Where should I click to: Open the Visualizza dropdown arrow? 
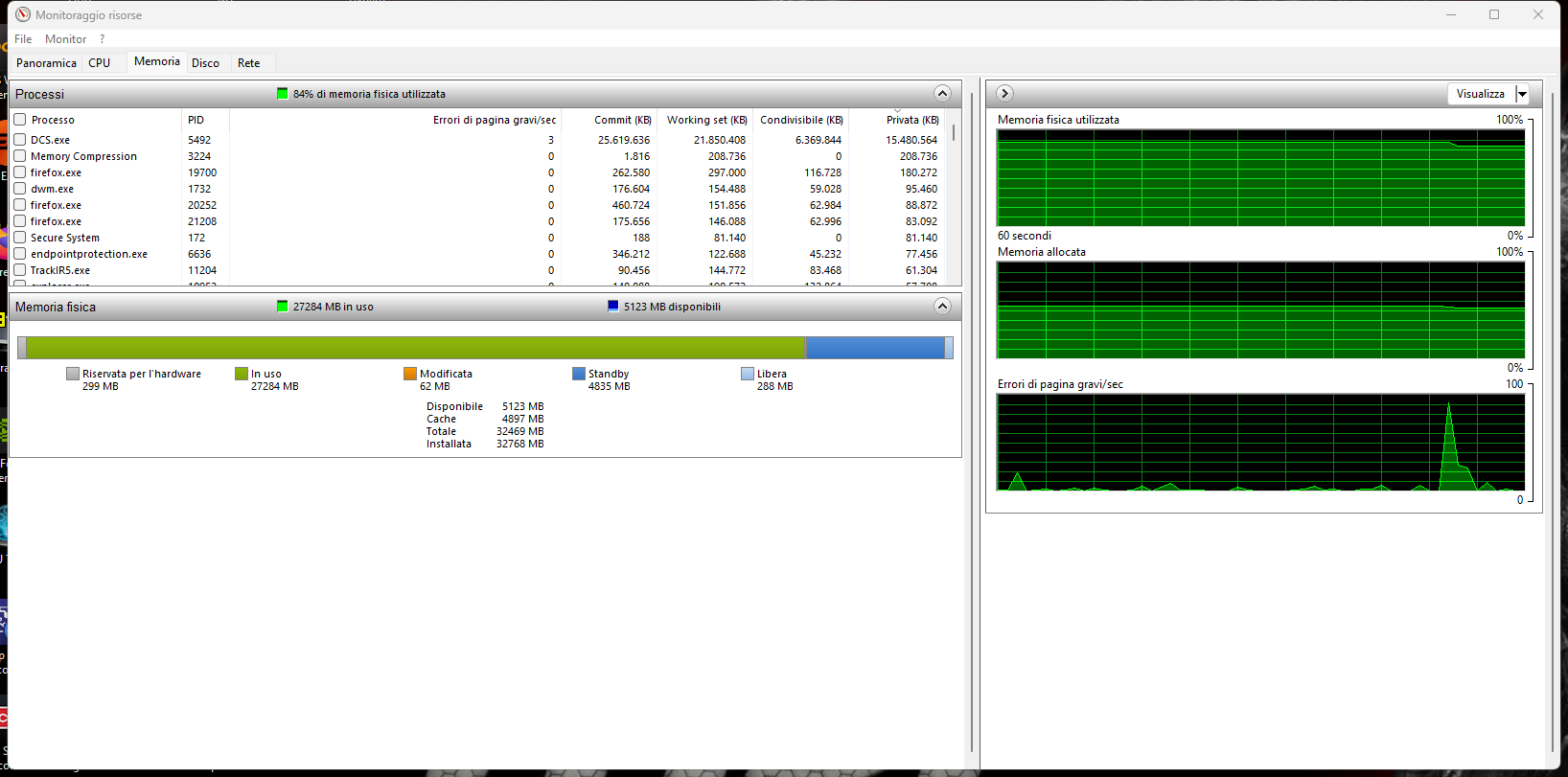1522,94
